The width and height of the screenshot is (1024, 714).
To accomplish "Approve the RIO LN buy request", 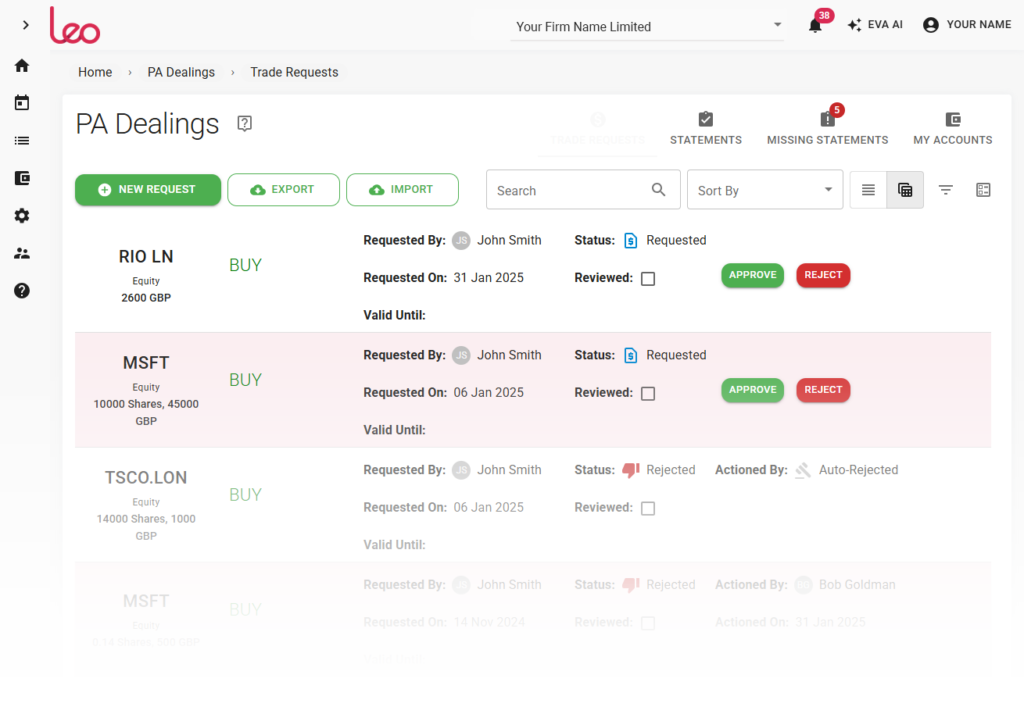I will (x=752, y=274).
